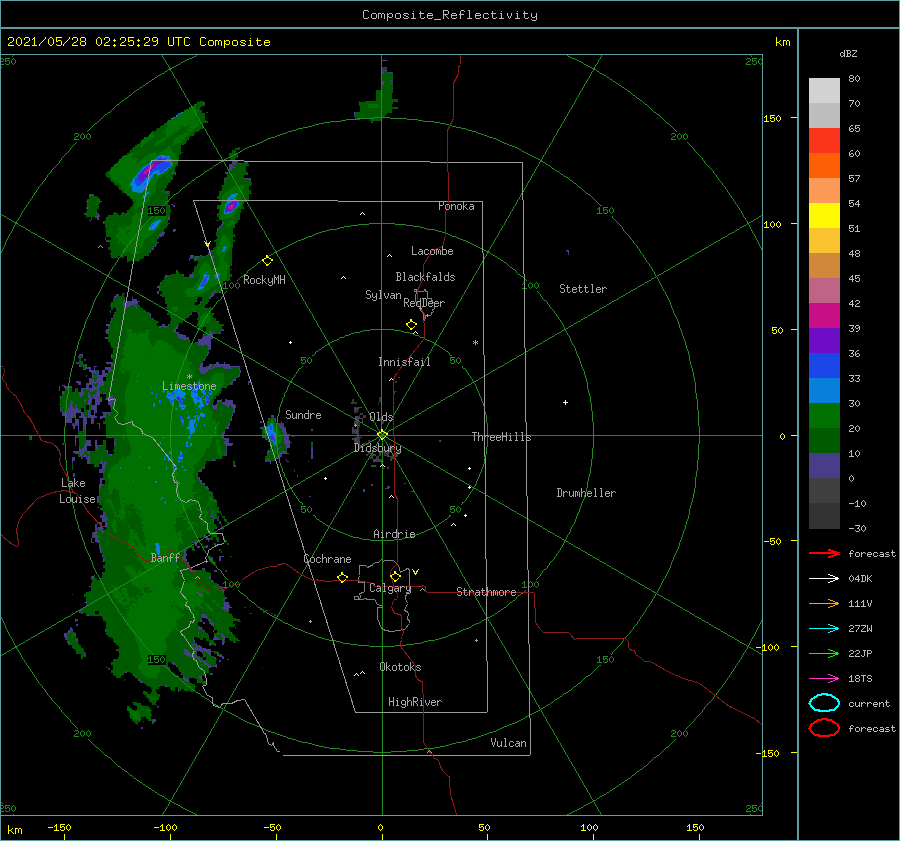Click the cyan 27ZW arrow in legend
The height and width of the screenshot is (841, 900).
point(824,629)
